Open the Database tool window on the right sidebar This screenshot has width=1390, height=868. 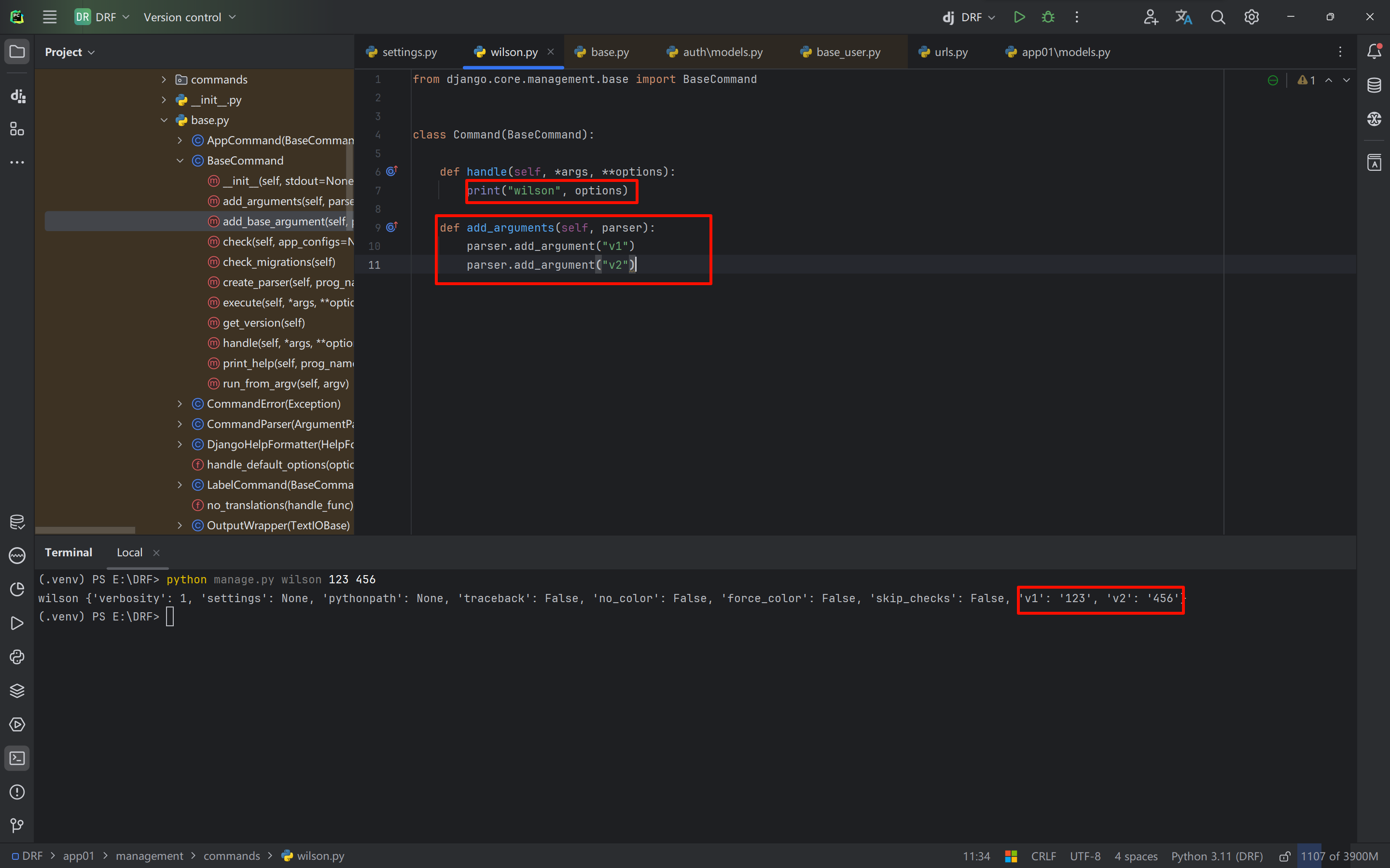[1374, 85]
